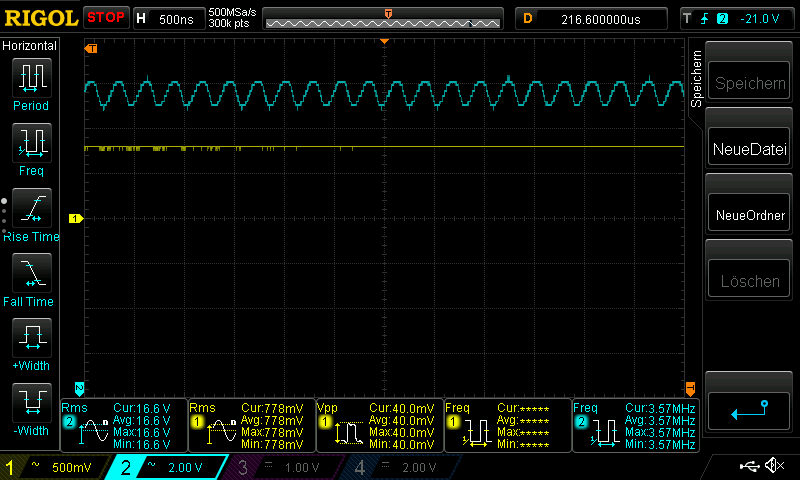Click the channel 2 Rms sine waveform icon
800x480 pixels.
pyautogui.click(x=93, y=432)
